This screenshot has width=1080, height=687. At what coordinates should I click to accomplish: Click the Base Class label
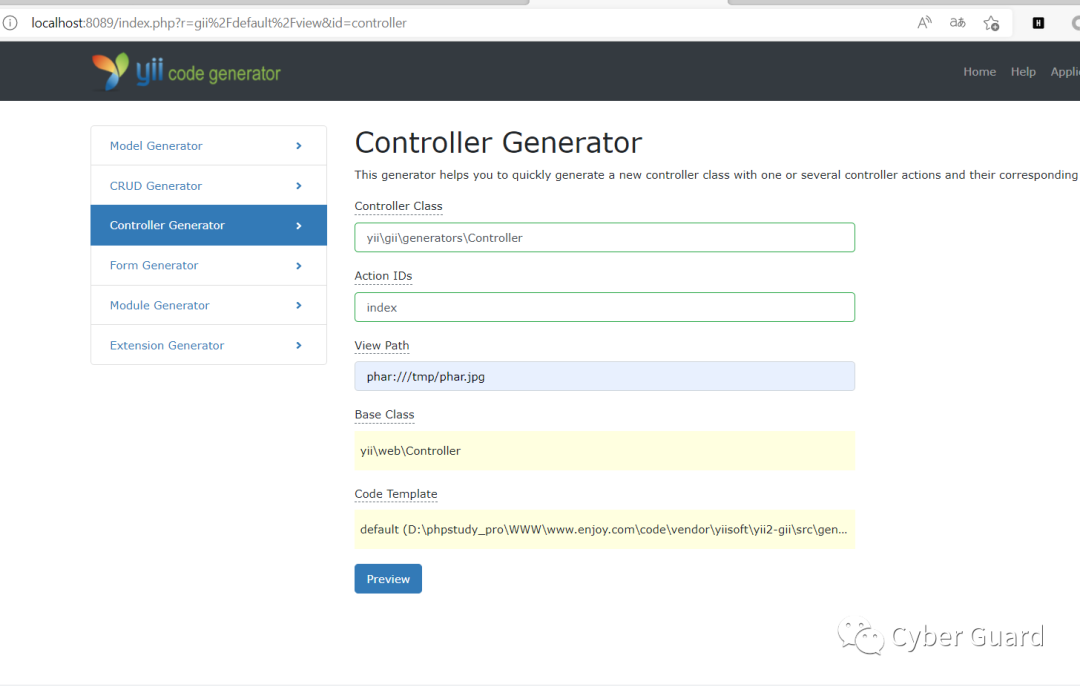(x=384, y=414)
